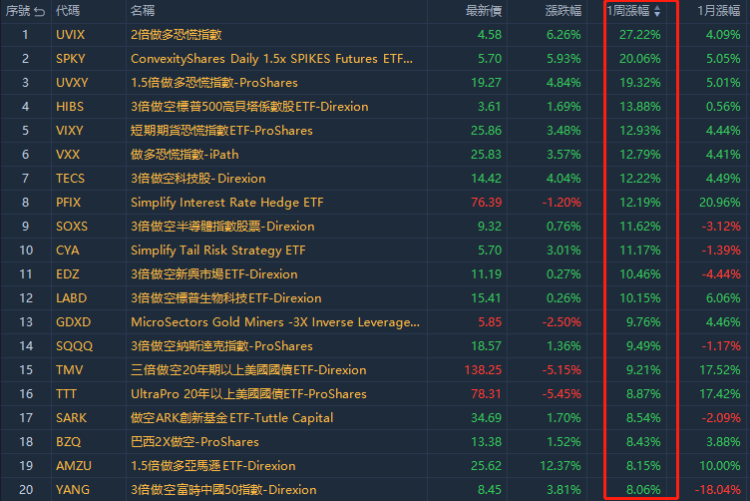
Task: Open 3倍做空標普生物科技ETF-Direxion name
Action: click(226, 298)
